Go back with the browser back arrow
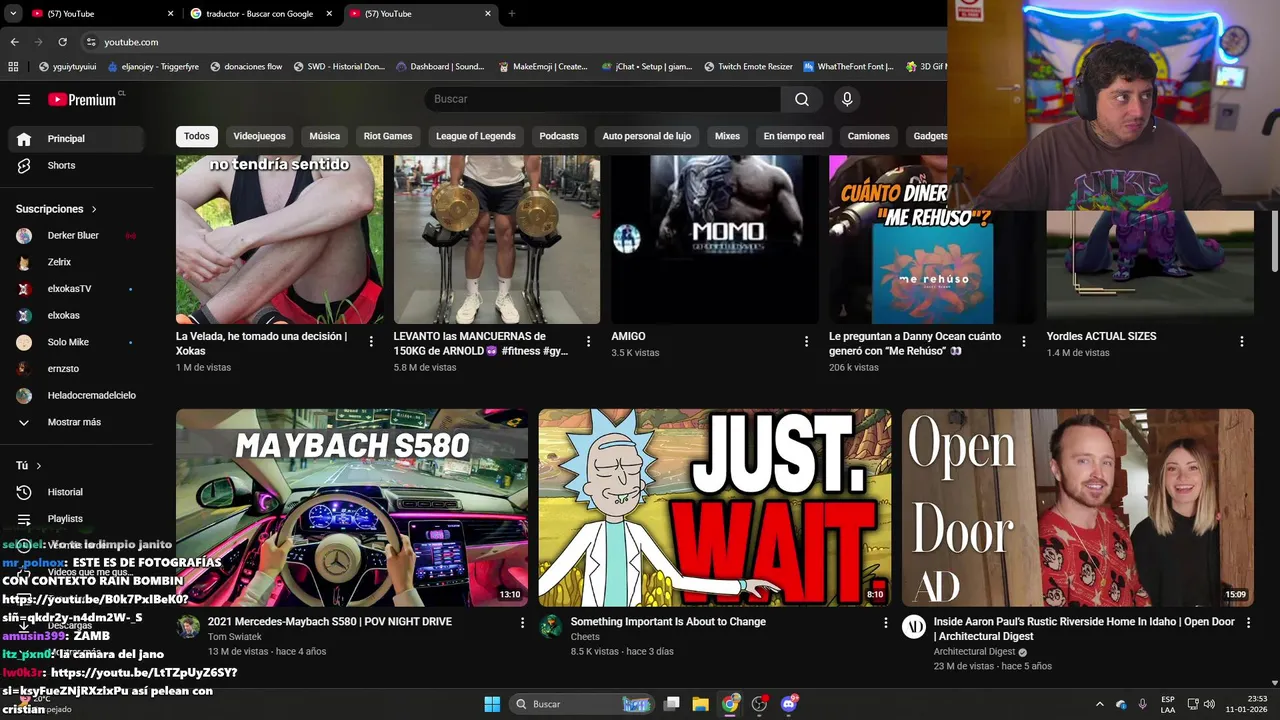Viewport: 1280px width, 720px height. [14, 42]
